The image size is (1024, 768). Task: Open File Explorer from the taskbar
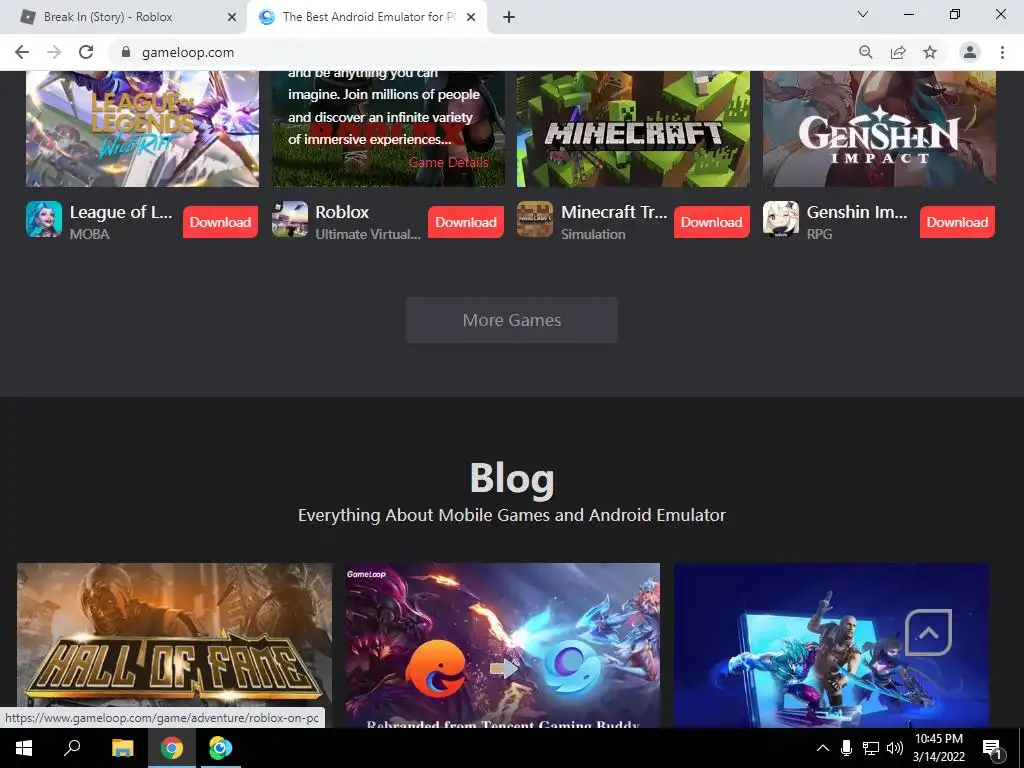click(122, 748)
